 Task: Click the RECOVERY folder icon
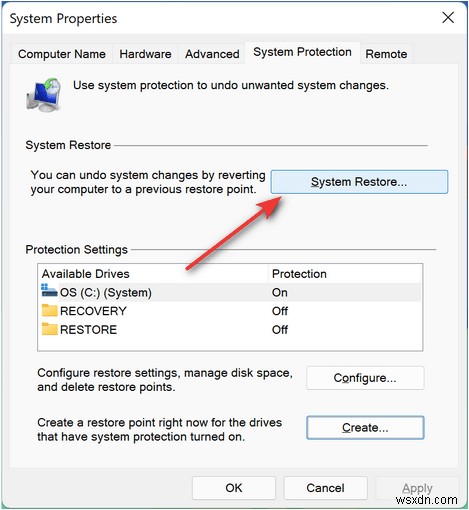tap(50, 310)
